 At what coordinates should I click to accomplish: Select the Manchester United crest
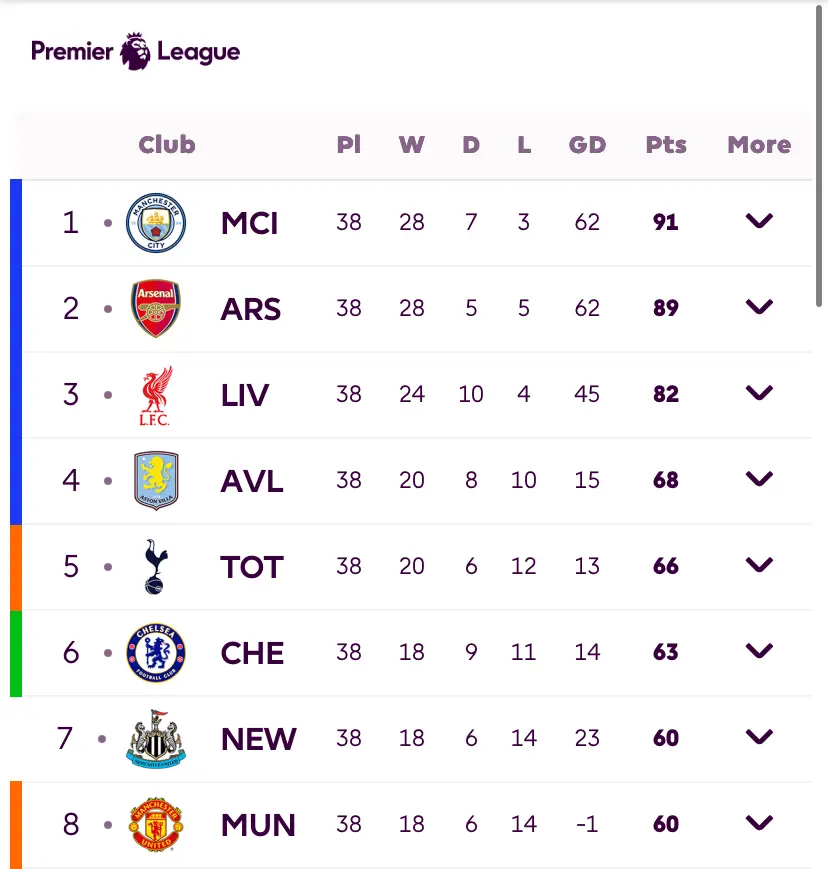coord(156,824)
